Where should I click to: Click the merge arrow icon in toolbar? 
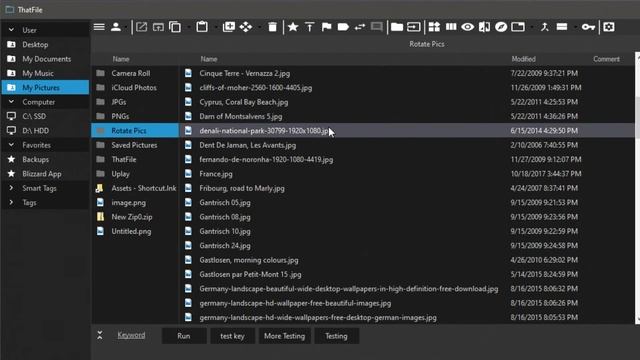544,27
